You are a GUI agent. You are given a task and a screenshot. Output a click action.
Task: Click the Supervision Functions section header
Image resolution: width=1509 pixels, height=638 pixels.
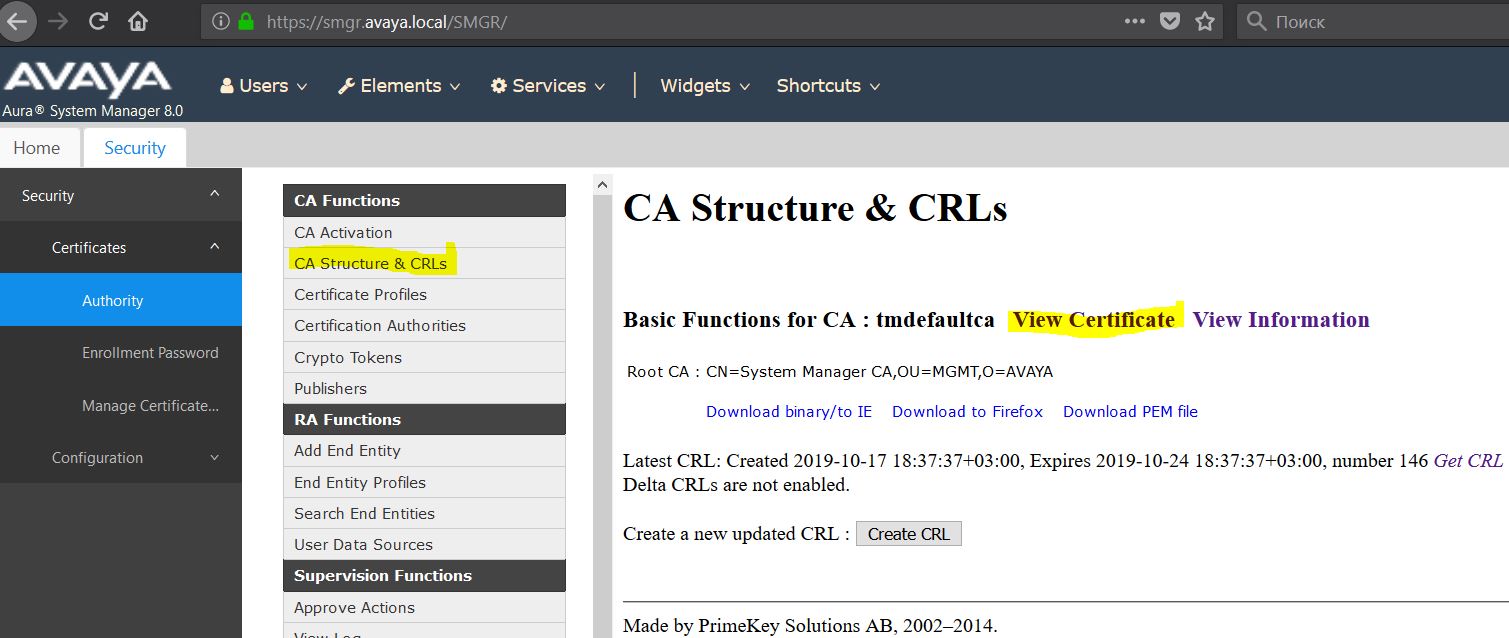[424, 576]
